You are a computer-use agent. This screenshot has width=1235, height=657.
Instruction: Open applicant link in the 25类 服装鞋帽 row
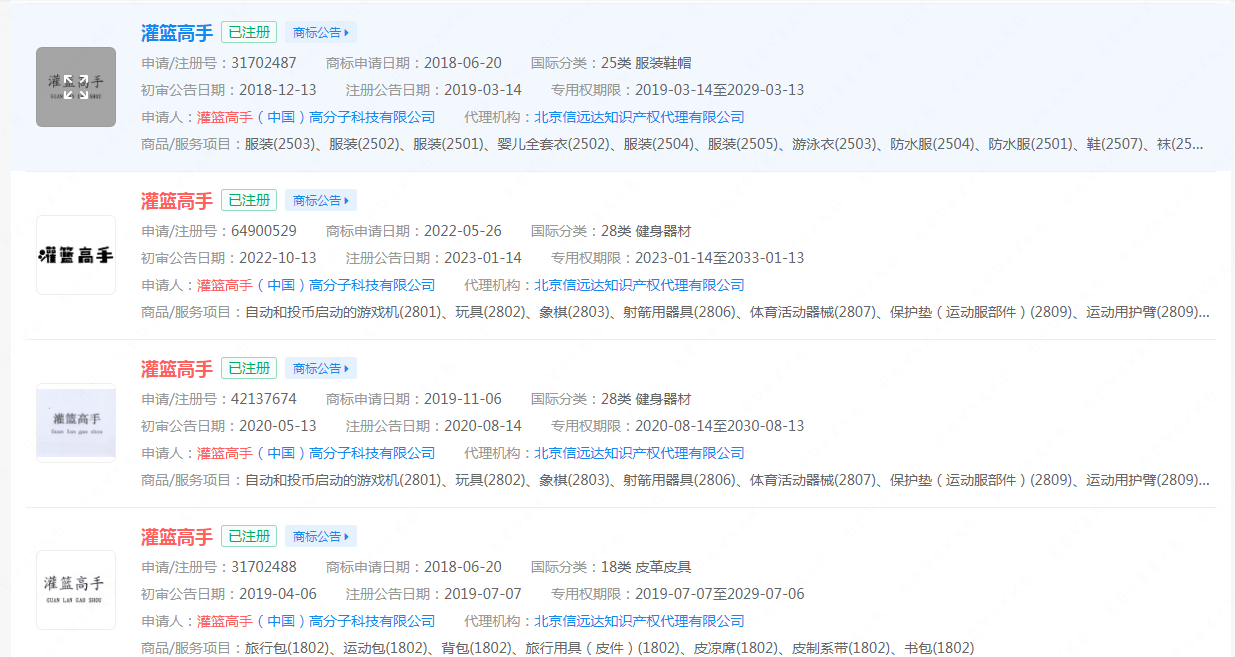pos(316,117)
